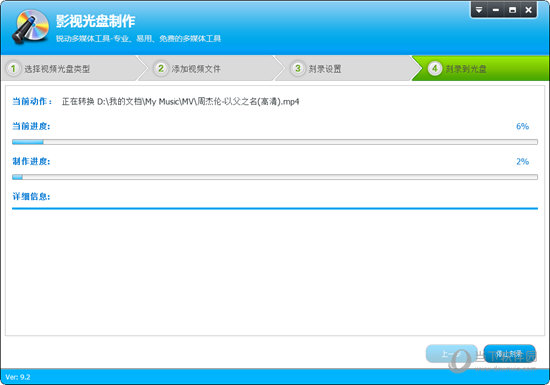
Task: Click the 锐动多媒体工具 subtitle text
Action: (138, 39)
